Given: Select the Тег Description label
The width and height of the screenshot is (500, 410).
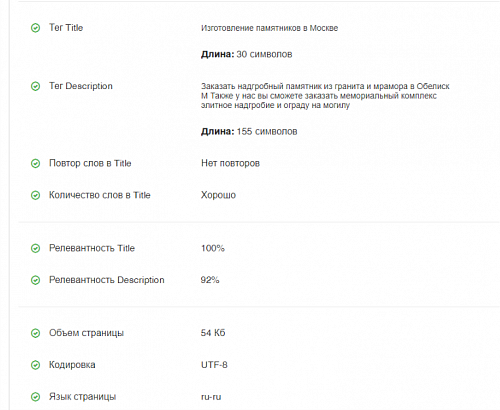Looking at the screenshot, I should (81, 86).
